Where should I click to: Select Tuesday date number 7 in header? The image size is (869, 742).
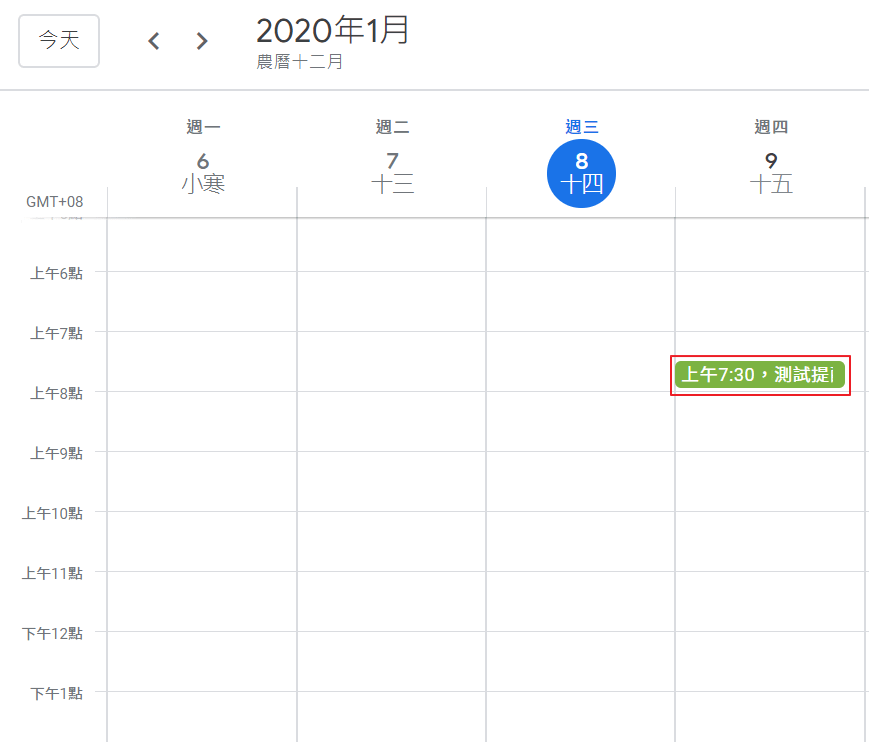tap(392, 162)
